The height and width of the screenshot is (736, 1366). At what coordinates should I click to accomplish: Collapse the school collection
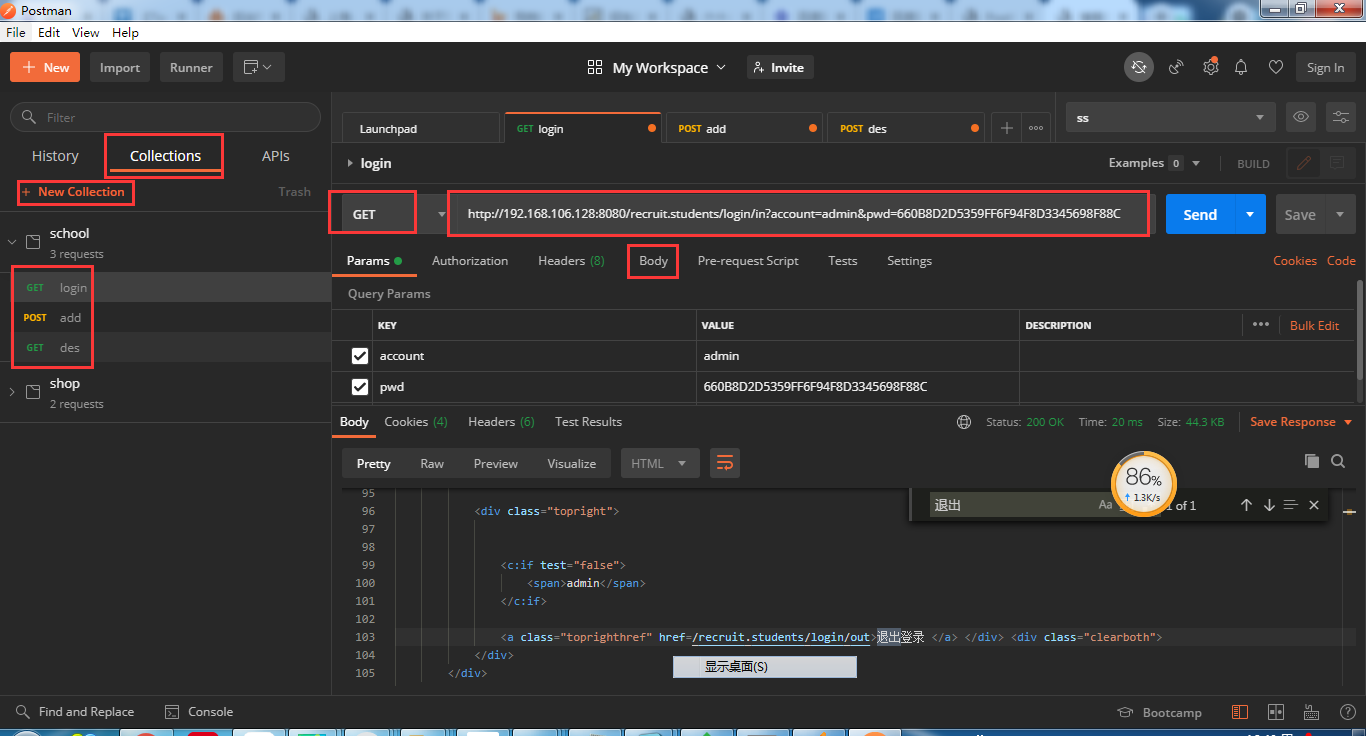pos(12,241)
